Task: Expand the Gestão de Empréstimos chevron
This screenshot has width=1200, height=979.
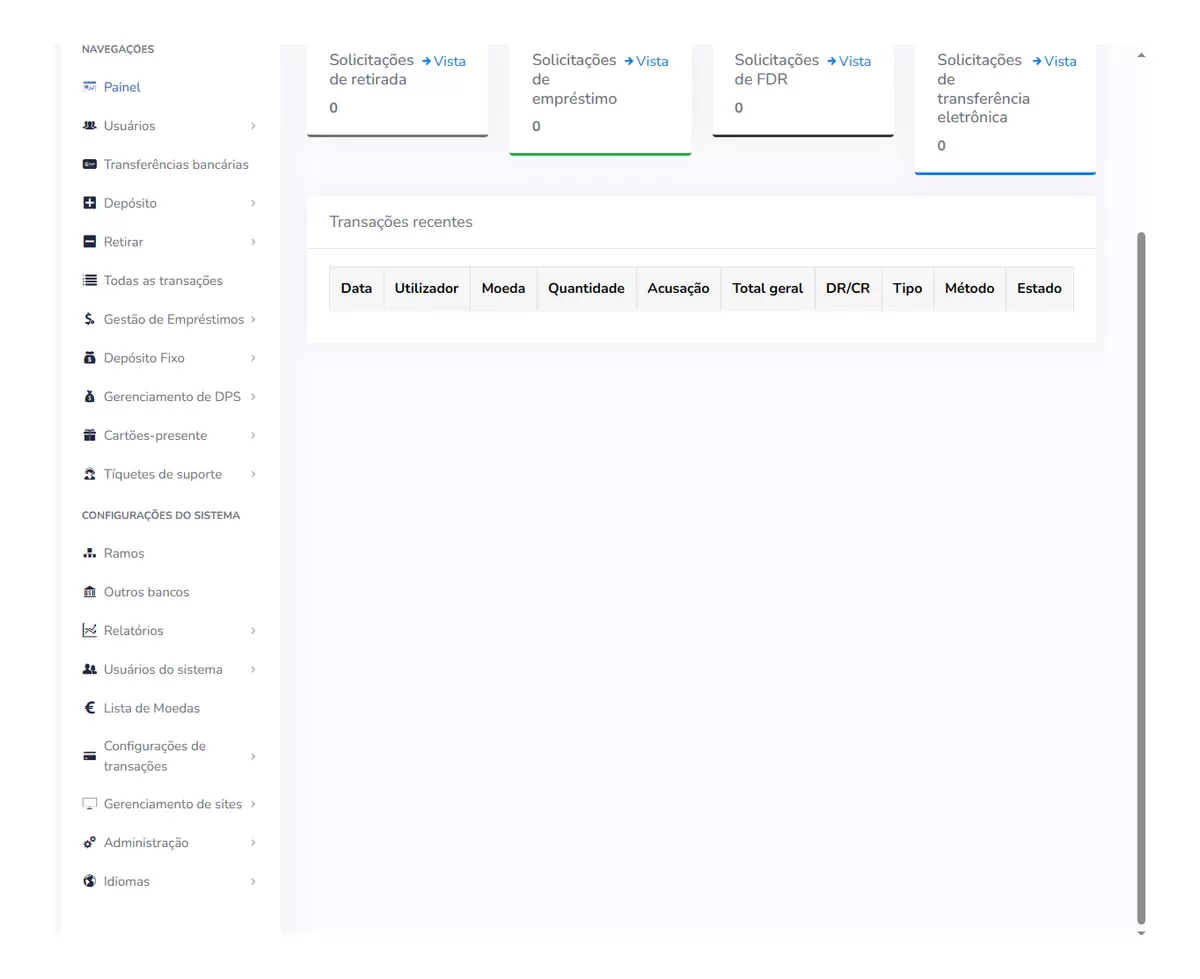Action: pyautogui.click(x=253, y=320)
